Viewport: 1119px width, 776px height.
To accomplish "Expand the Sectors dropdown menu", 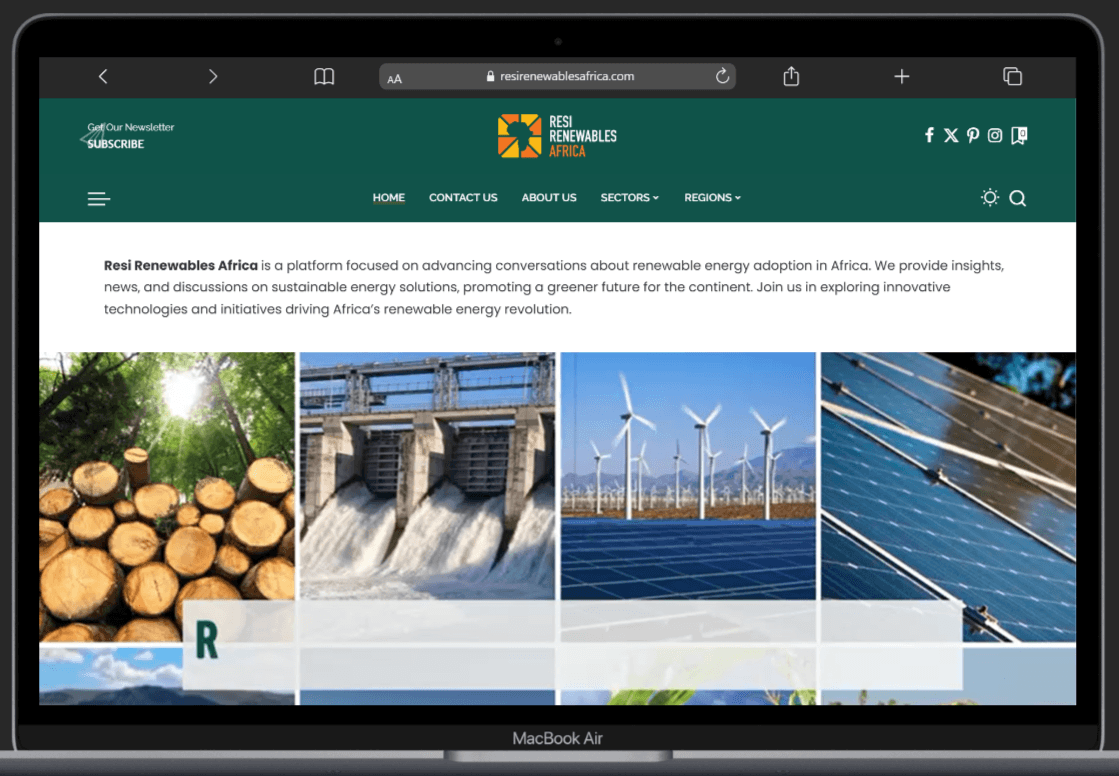I will point(629,197).
